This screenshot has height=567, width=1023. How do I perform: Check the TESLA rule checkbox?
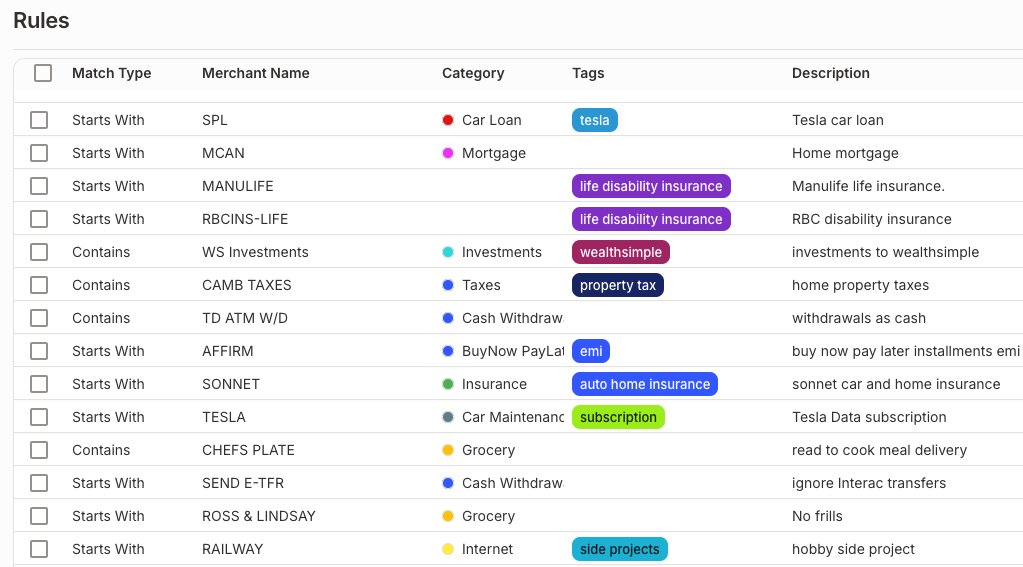(39, 417)
